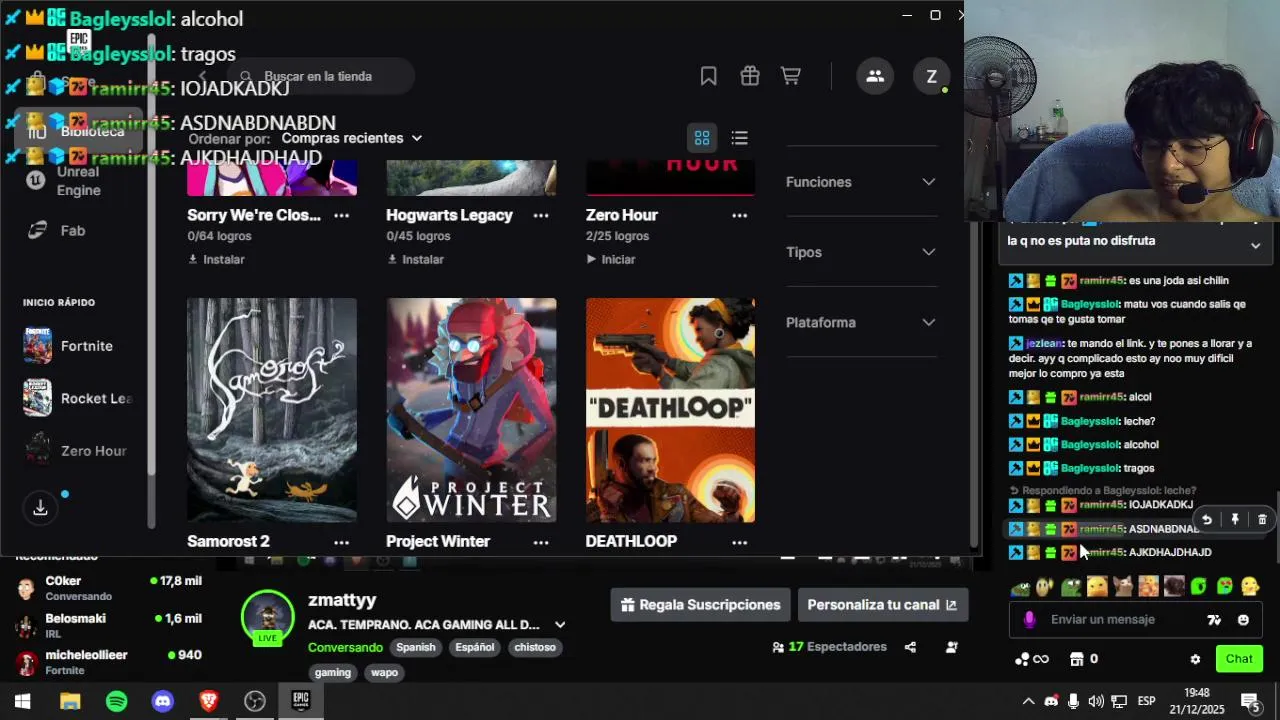This screenshot has height=720, width=1280.
Task: Expand the Funciones filter
Action: (861, 182)
